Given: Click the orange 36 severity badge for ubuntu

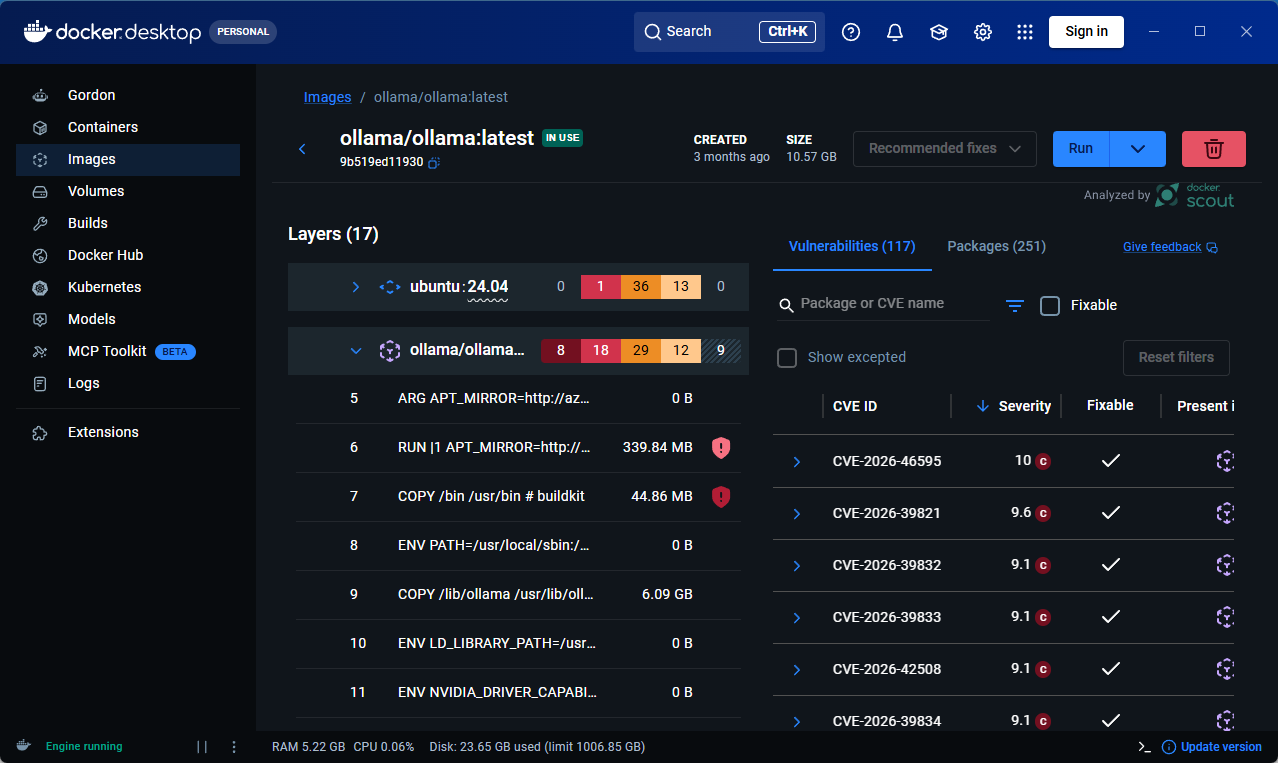Looking at the screenshot, I should click(x=641, y=287).
